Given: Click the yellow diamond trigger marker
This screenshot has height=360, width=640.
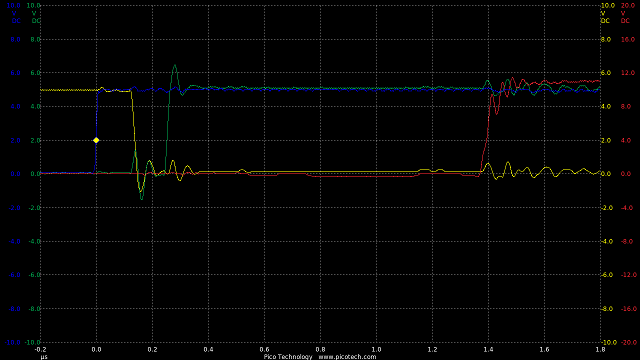Looking at the screenshot, I should 96,140.
